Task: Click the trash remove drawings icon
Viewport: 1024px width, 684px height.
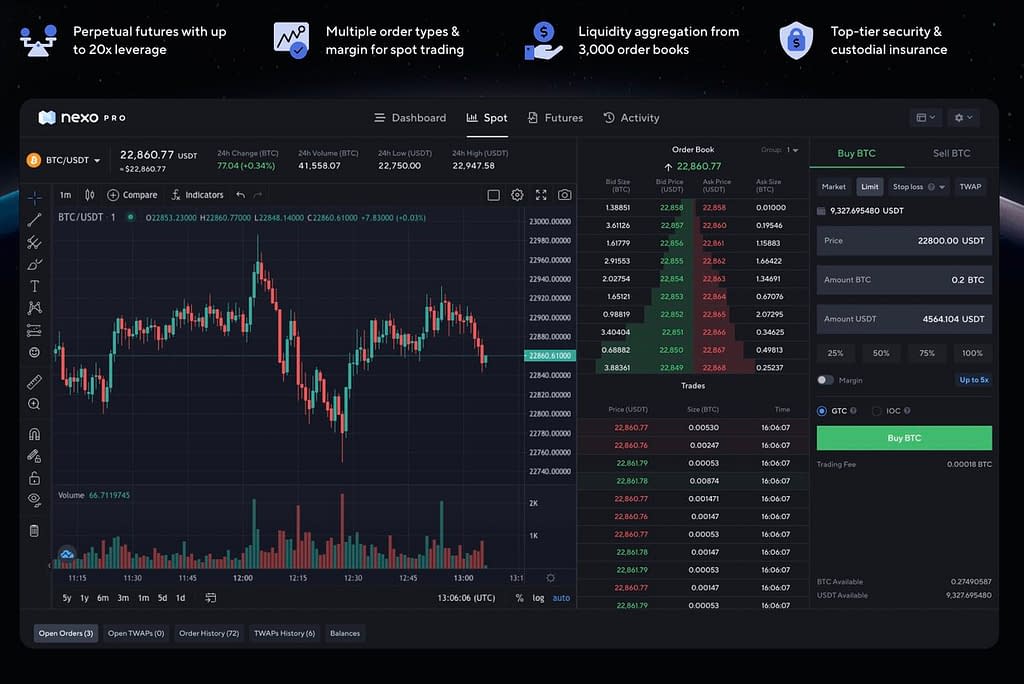Action: point(35,530)
